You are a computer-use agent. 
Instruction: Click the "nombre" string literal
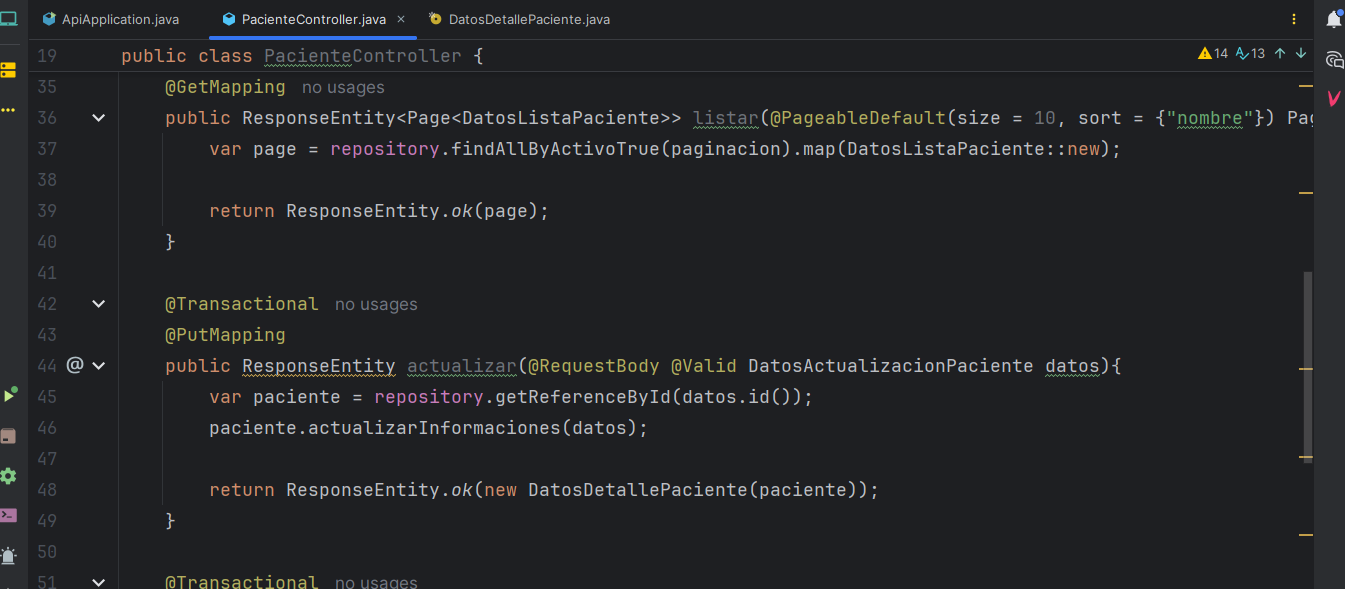pos(1210,118)
